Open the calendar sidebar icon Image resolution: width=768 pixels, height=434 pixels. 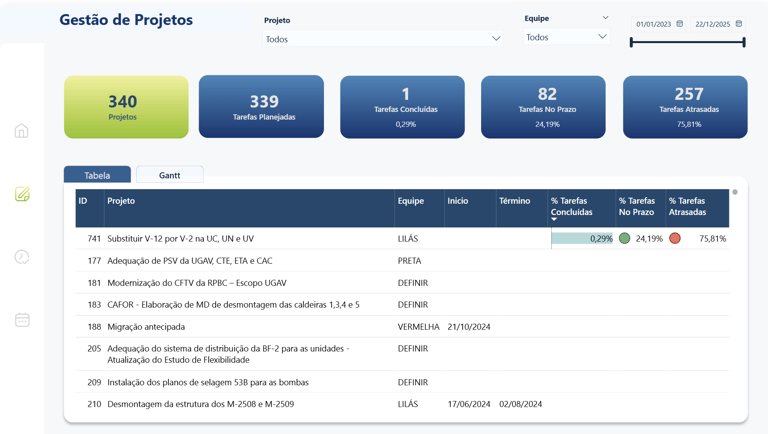pyautogui.click(x=22, y=320)
